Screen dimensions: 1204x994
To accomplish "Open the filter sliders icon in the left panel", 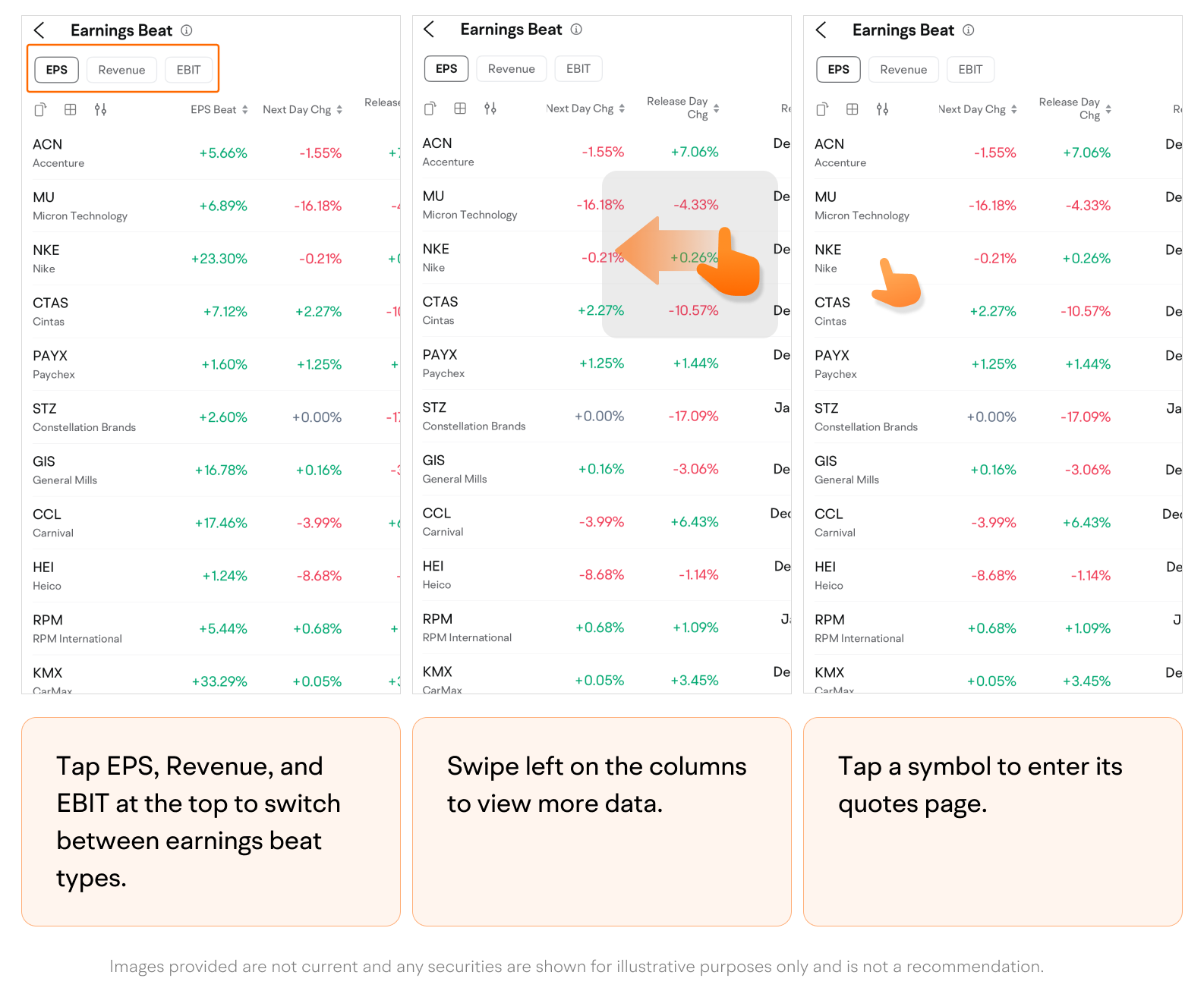I will coord(100,109).
